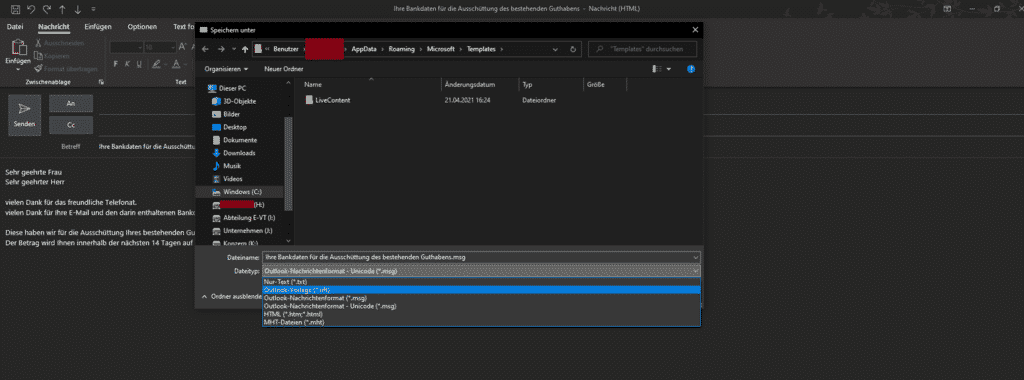Open the recent locations dropdown arrow
The width and height of the screenshot is (1024, 380).
234,49
